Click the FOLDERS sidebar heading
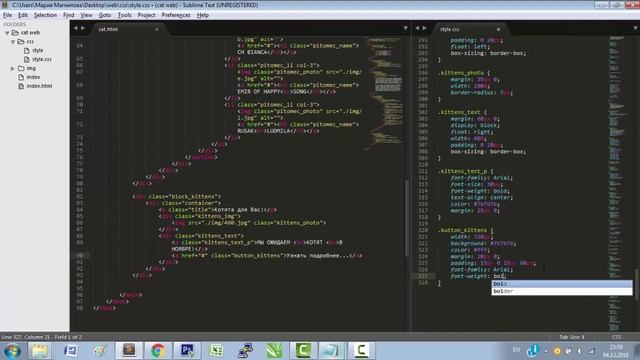 click(x=15, y=24)
